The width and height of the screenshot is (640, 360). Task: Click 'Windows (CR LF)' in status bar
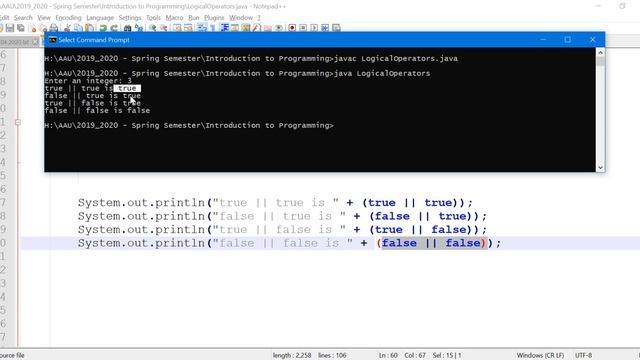pos(540,355)
